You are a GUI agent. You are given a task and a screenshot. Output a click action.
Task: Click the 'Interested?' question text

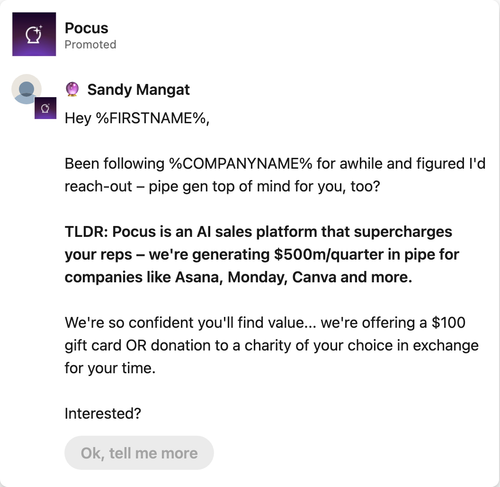(x=103, y=414)
